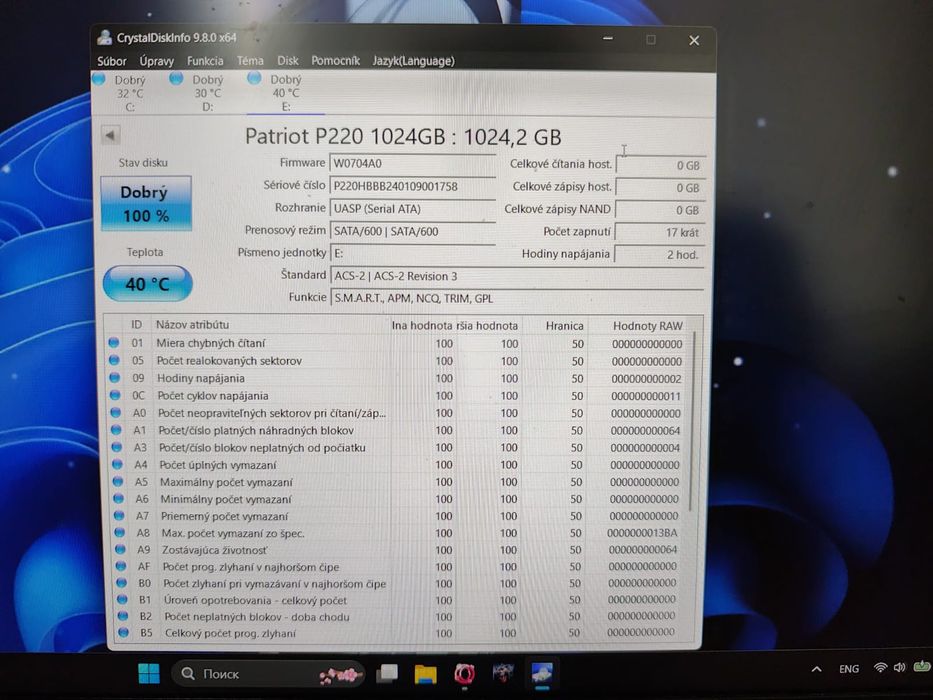Open the Téma menu
Image resolution: width=933 pixels, height=700 pixels.
click(250, 61)
